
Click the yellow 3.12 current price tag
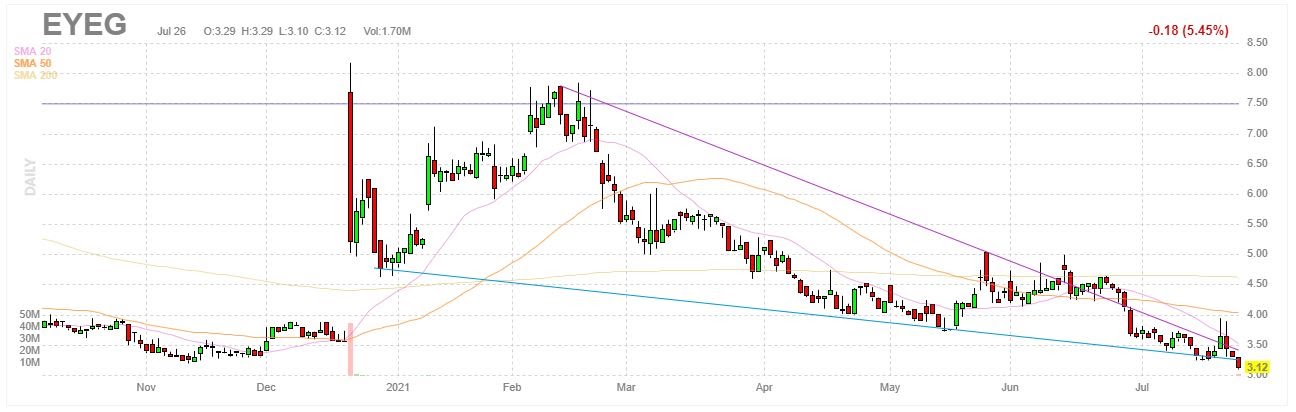tap(1257, 368)
